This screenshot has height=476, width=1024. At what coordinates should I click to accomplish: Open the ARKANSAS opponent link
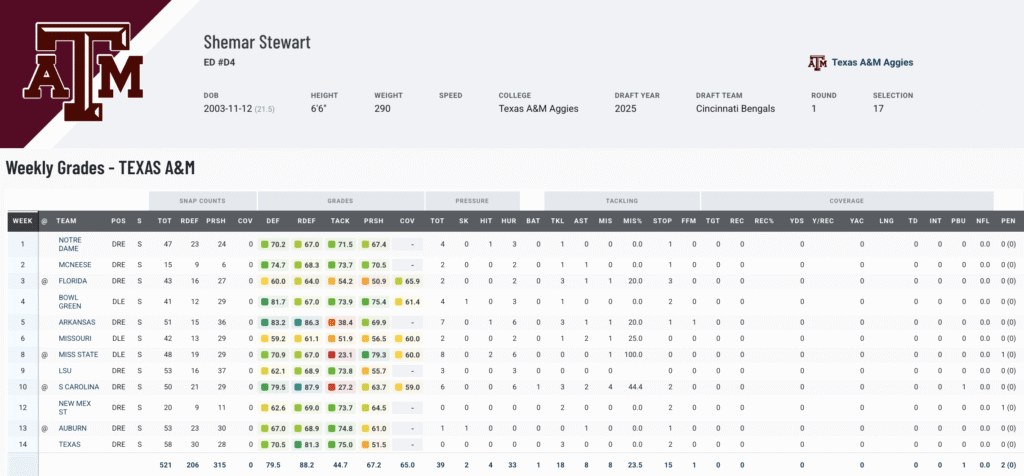click(x=76, y=322)
